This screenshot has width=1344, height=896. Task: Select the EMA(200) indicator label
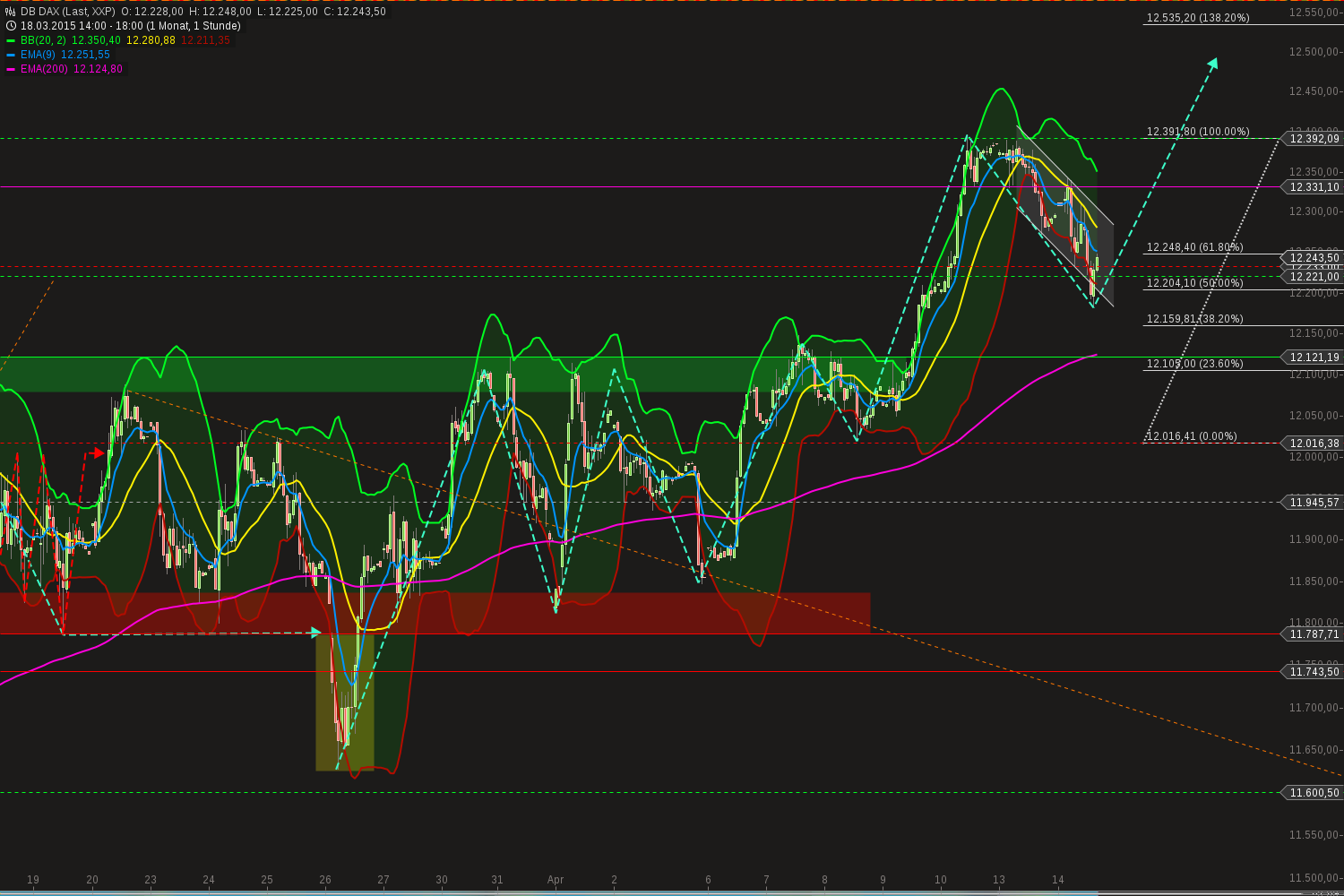pyautogui.click(x=44, y=69)
